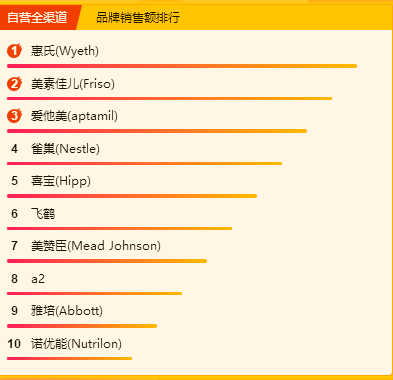This screenshot has height=380, width=393.
Task: Click the sales bar under 飞鹤
Action: [x=119, y=229]
